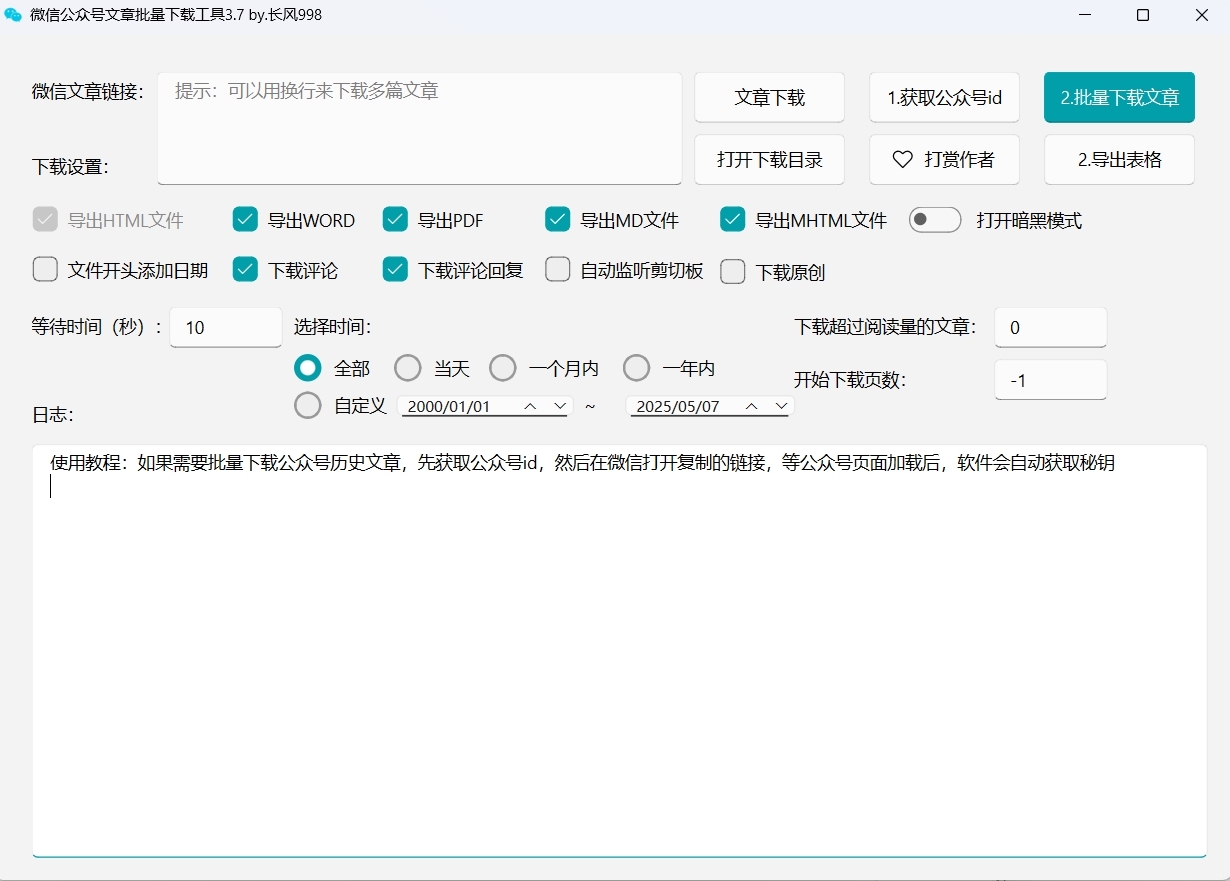Click the 选择时间 label
Image resolution: width=1230 pixels, height=881 pixels.
tap(333, 326)
